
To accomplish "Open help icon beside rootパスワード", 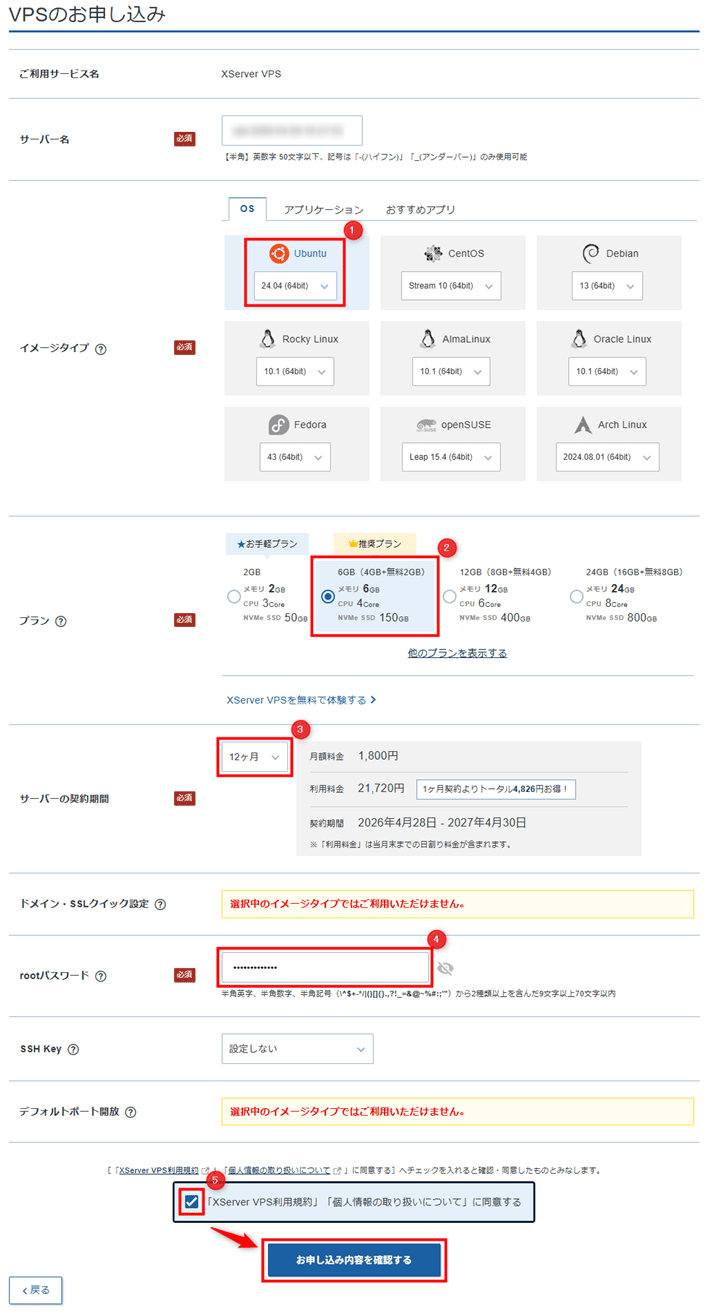I will pyautogui.click(x=101, y=976).
